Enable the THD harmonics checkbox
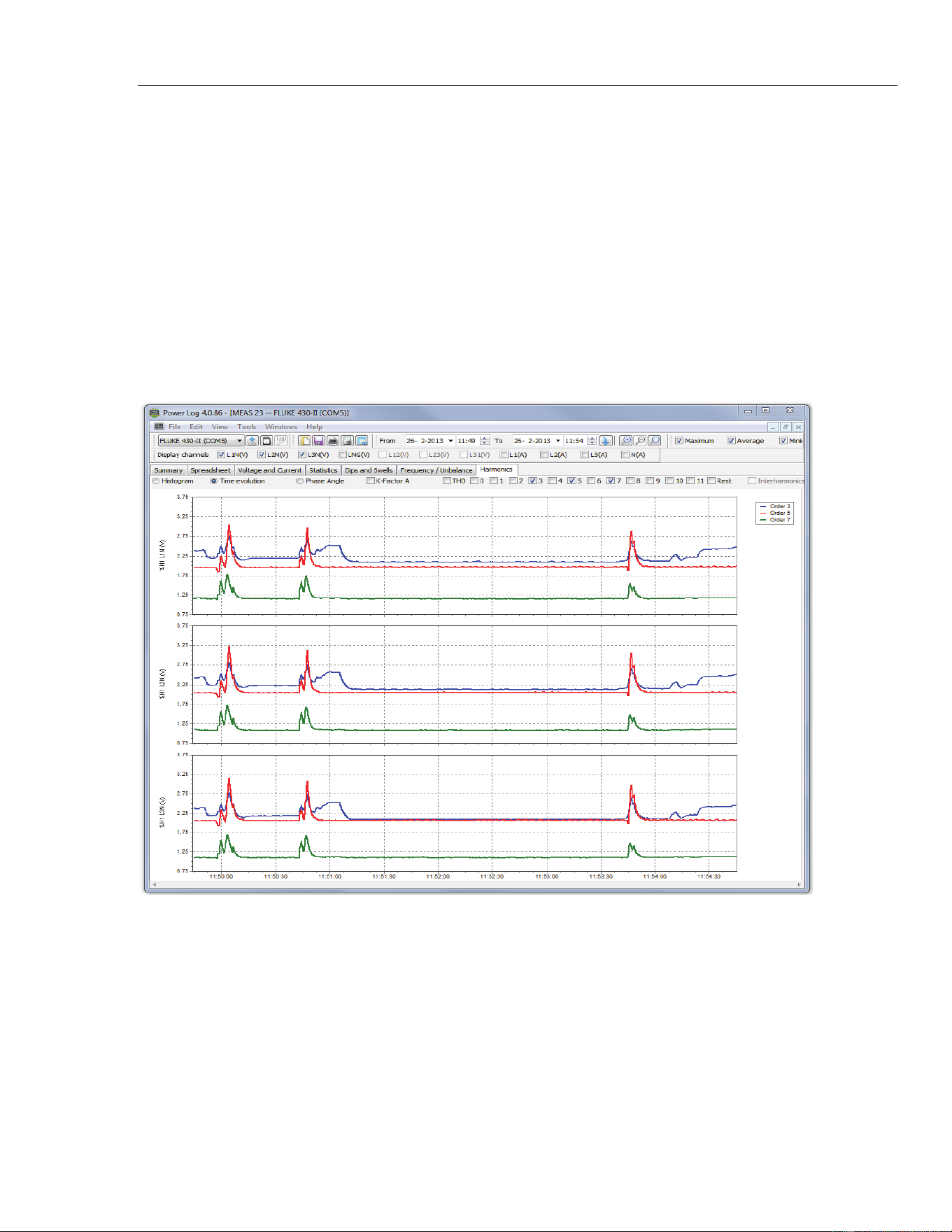 pos(446,481)
